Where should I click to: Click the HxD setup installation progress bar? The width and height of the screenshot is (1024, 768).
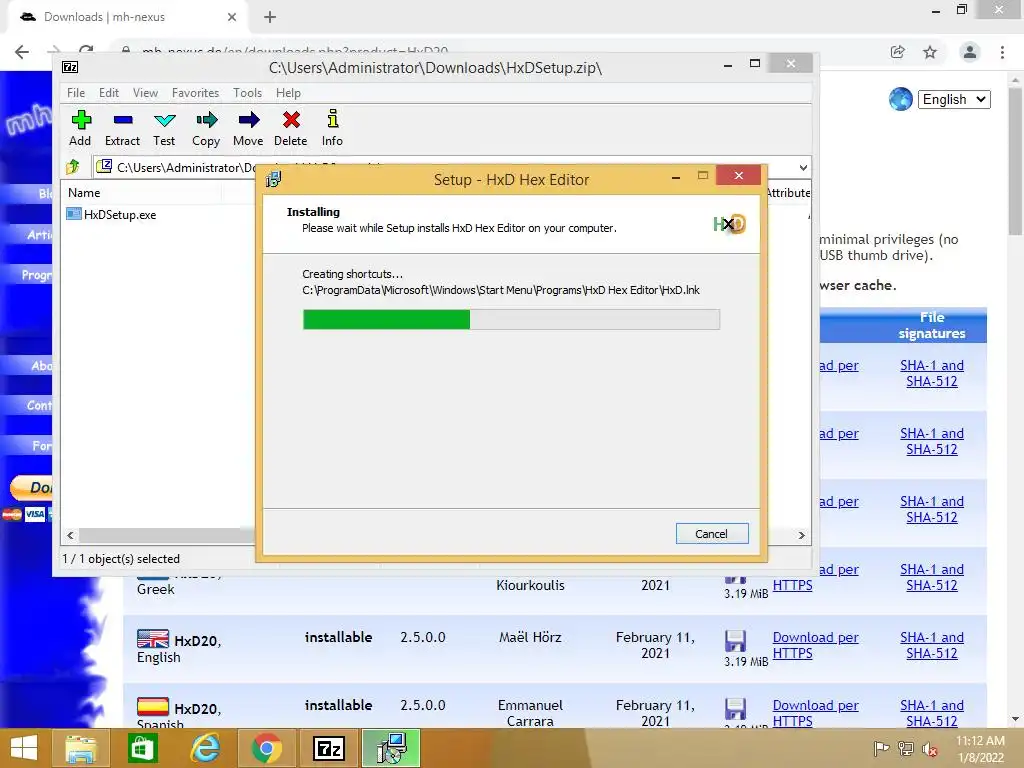point(511,319)
